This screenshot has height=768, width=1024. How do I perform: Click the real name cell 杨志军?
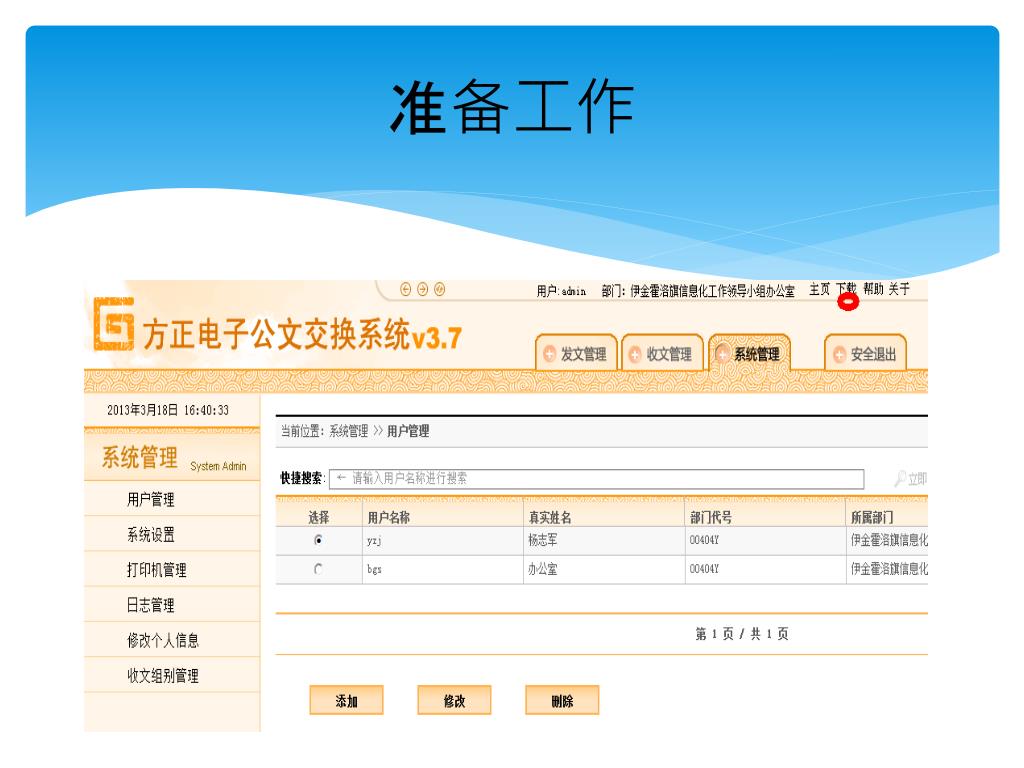[x=543, y=540]
